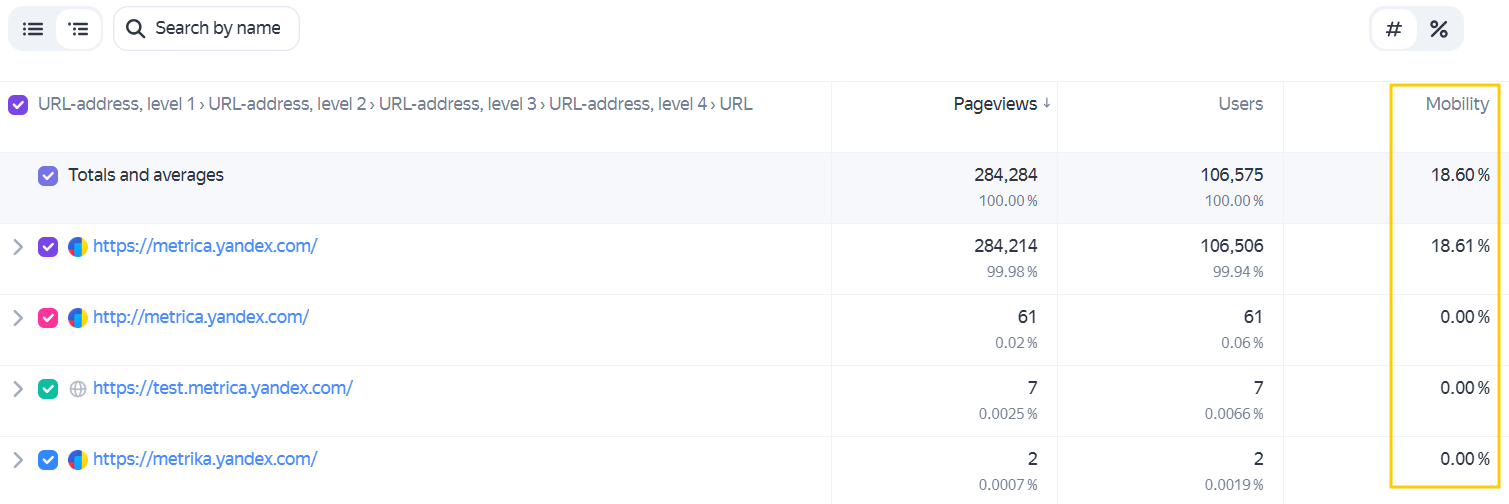Click users share 0.0066 %
The width and height of the screenshot is (1509, 504).
[1234, 414]
